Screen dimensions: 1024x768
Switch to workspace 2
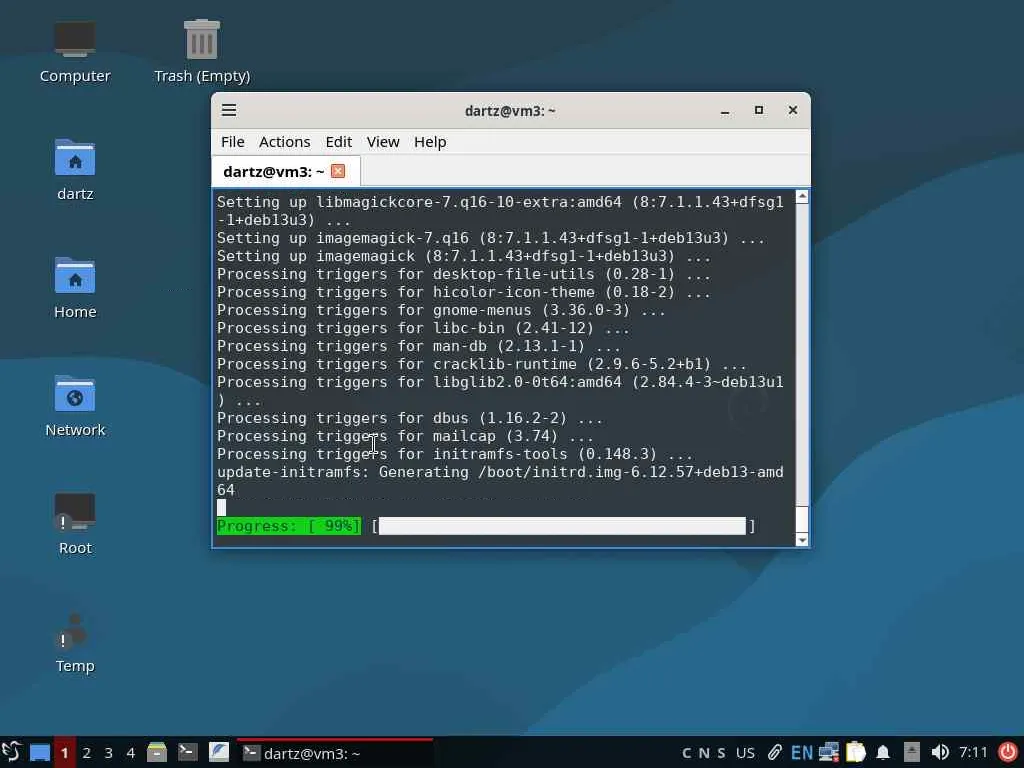(x=86, y=752)
